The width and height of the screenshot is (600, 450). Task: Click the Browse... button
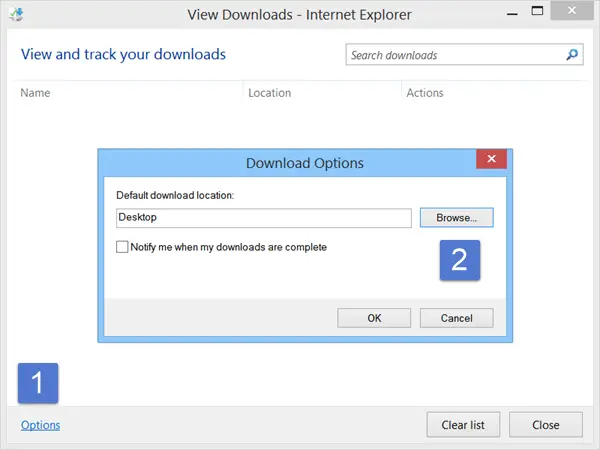coord(457,218)
